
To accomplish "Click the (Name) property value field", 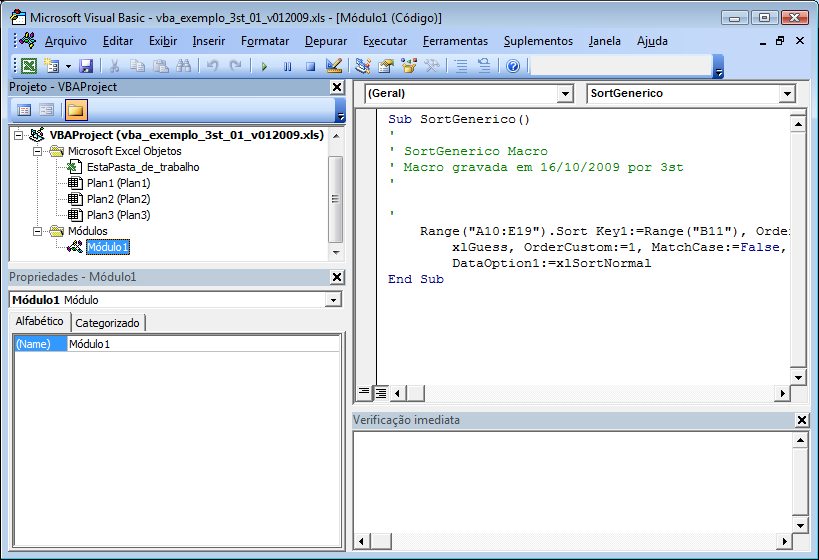I will click(203, 344).
